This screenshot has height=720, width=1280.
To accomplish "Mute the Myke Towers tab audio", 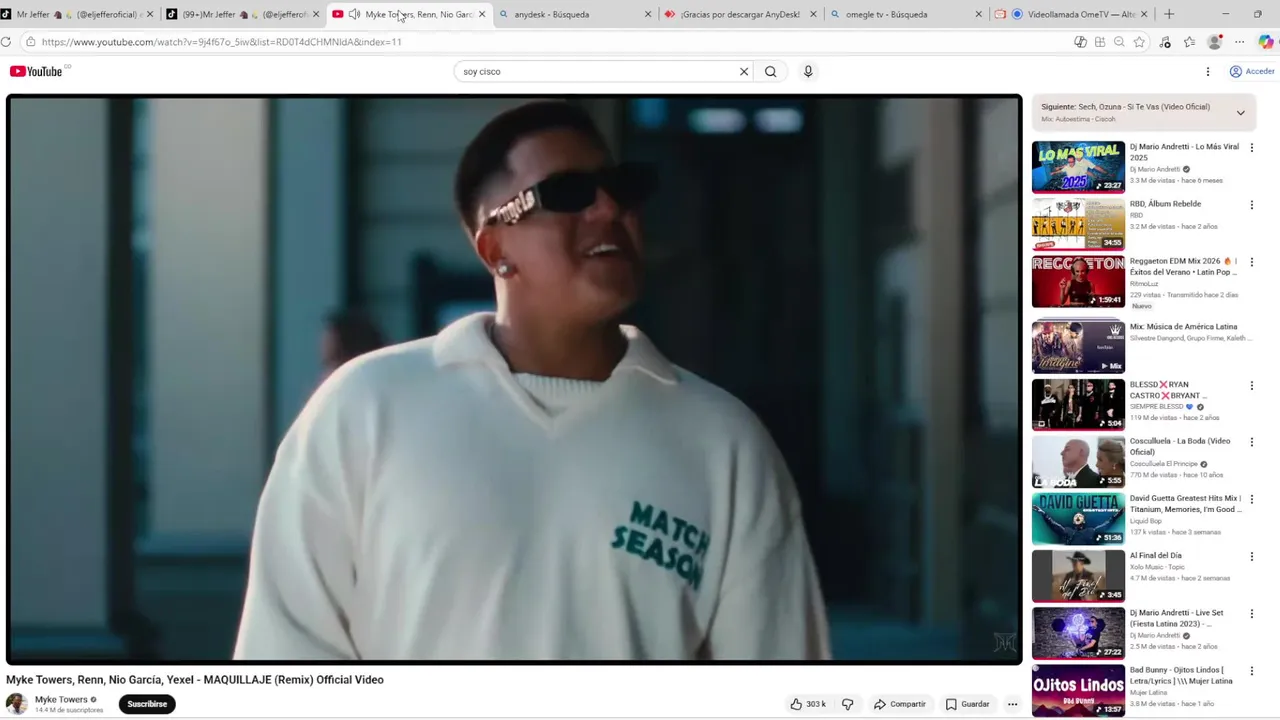I will (x=354, y=14).
